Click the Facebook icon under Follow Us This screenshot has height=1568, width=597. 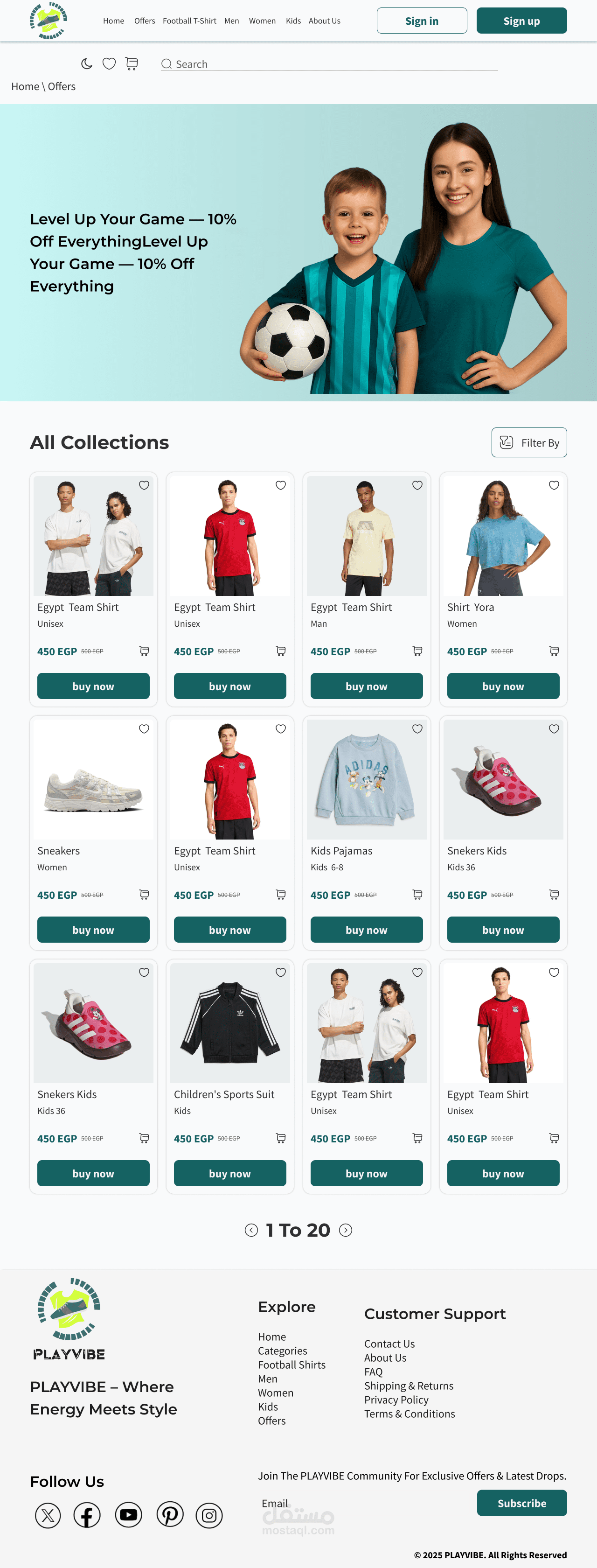tap(87, 1515)
